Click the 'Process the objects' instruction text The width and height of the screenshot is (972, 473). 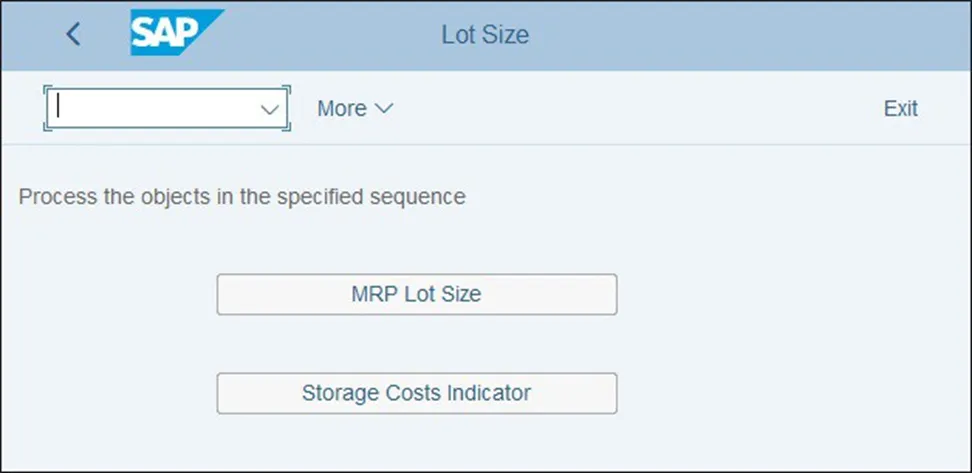click(242, 197)
